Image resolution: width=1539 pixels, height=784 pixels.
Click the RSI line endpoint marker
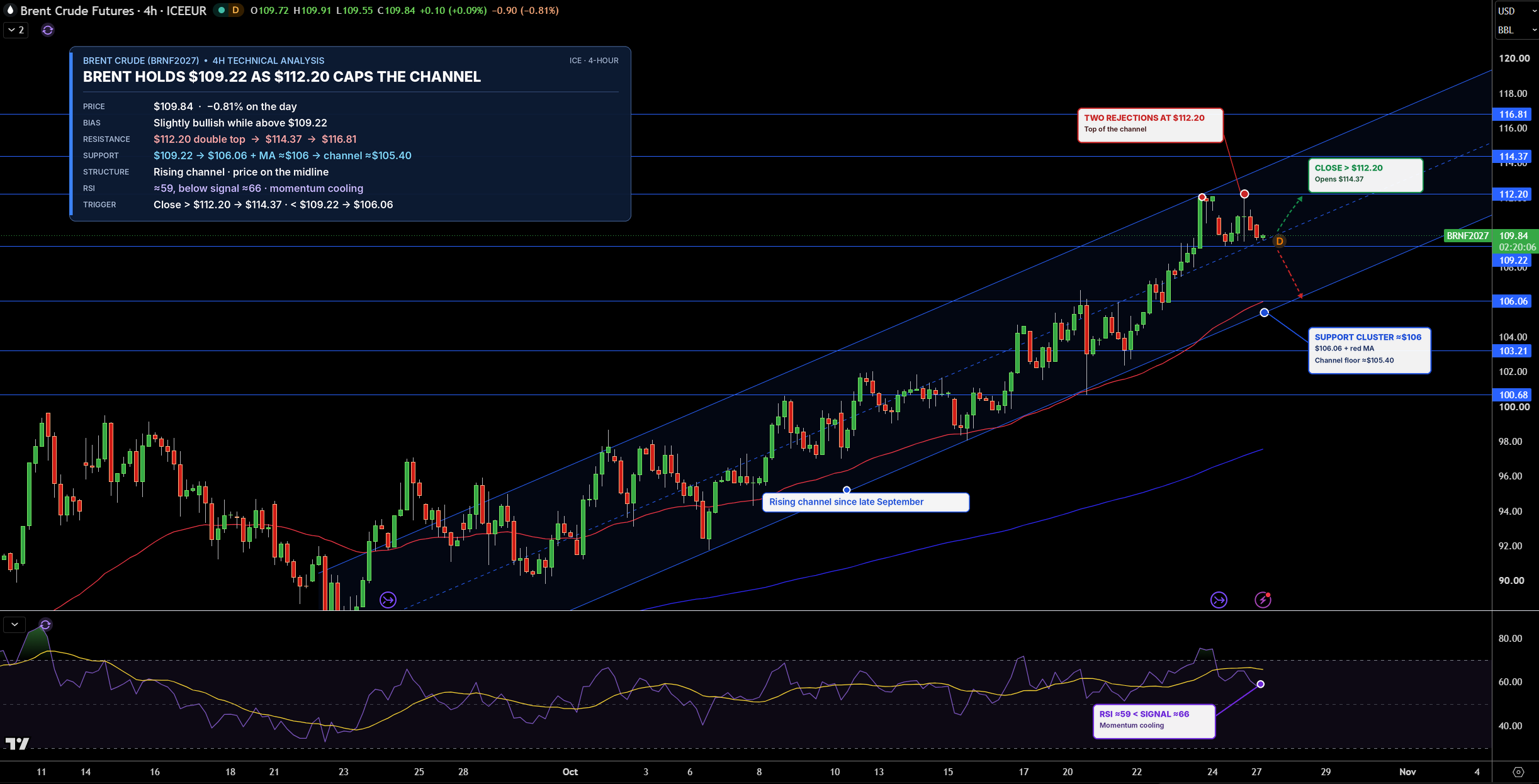point(1260,684)
